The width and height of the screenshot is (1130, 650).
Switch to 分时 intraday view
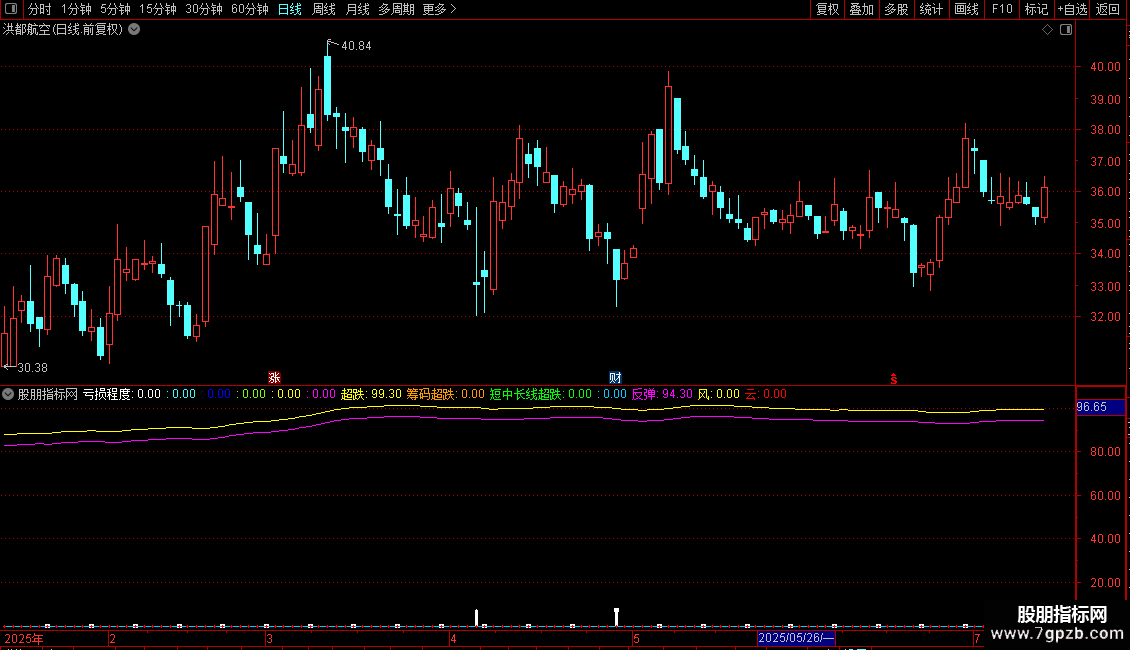tap(40, 9)
